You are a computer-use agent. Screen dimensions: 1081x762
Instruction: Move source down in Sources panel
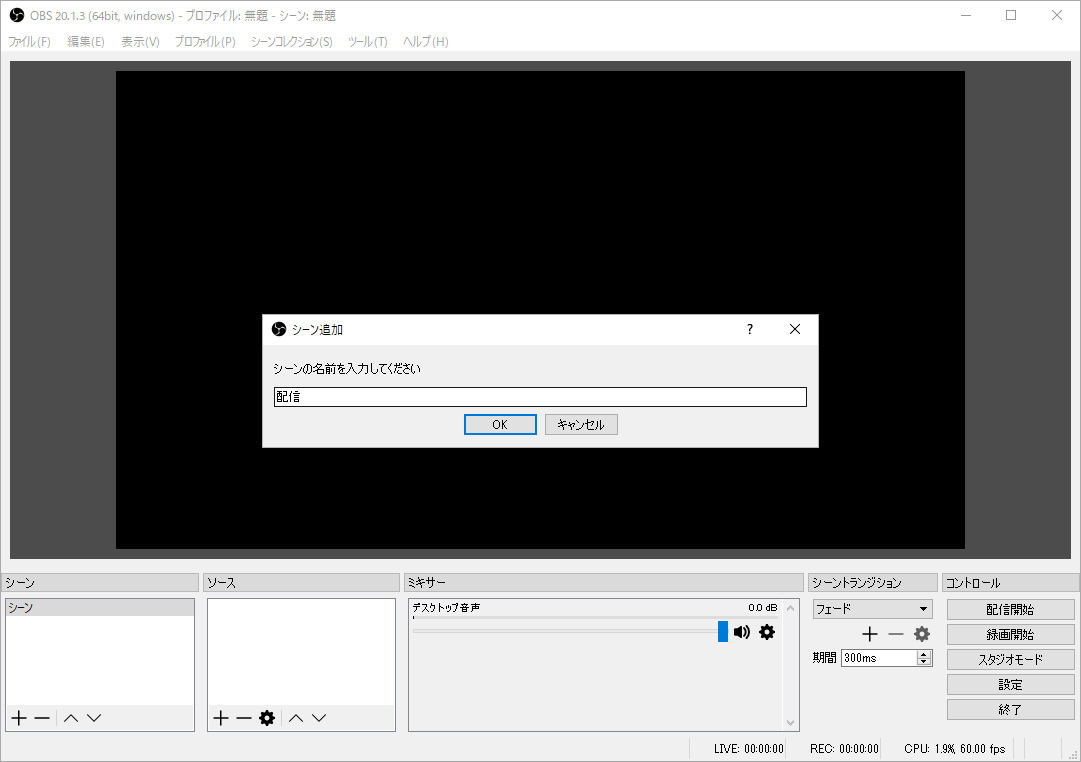[319, 718]
